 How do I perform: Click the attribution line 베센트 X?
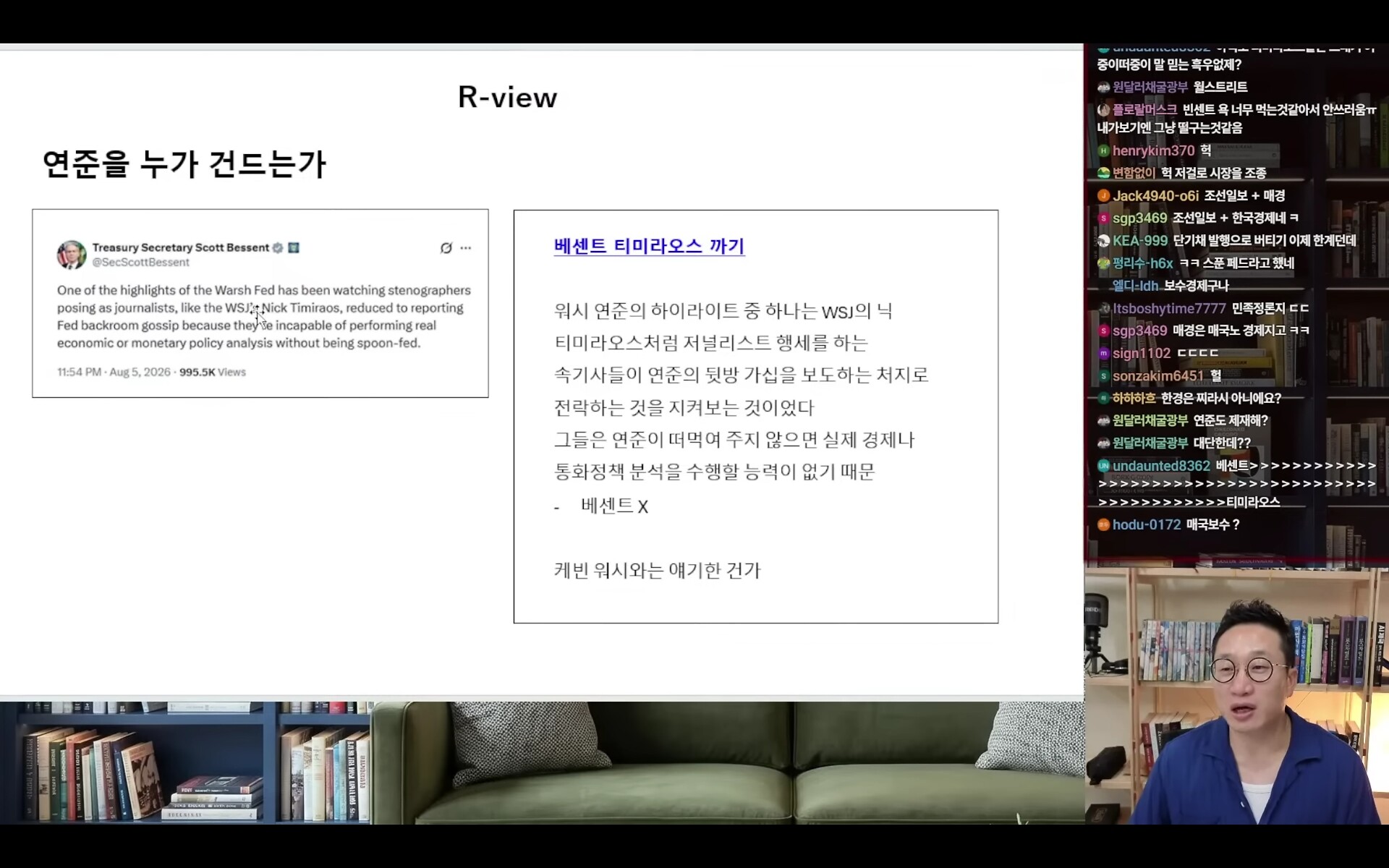click(x=614, y=506)
